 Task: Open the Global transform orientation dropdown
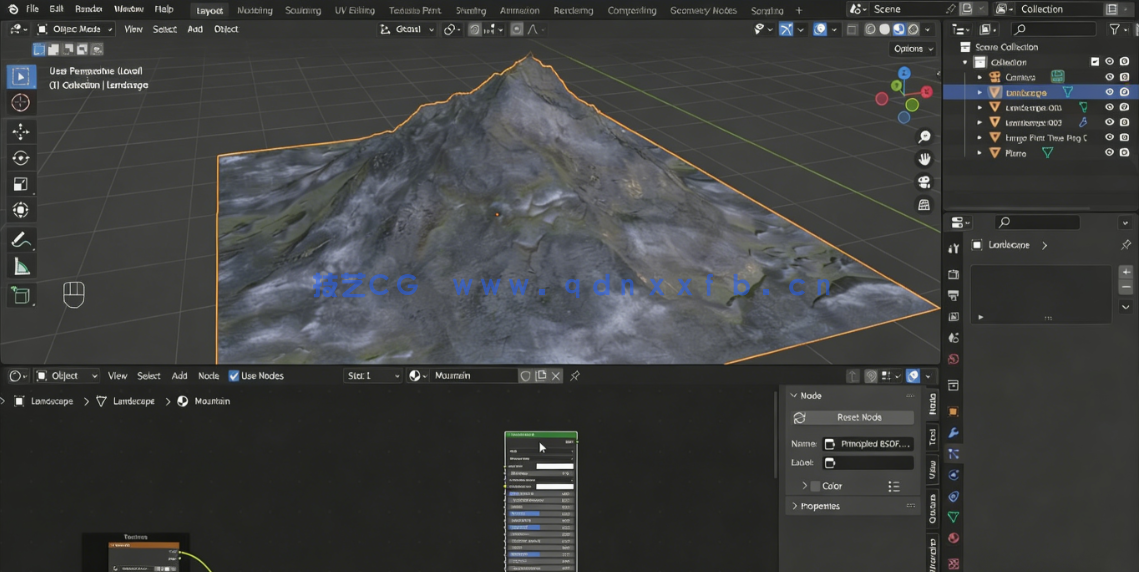[x=407, y=29]
